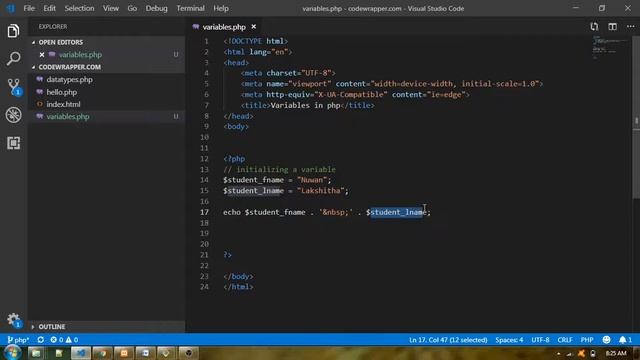Click the line and column indicator
Image resolution: width=640 pixels, height=360 pixels.
(448, 340)
